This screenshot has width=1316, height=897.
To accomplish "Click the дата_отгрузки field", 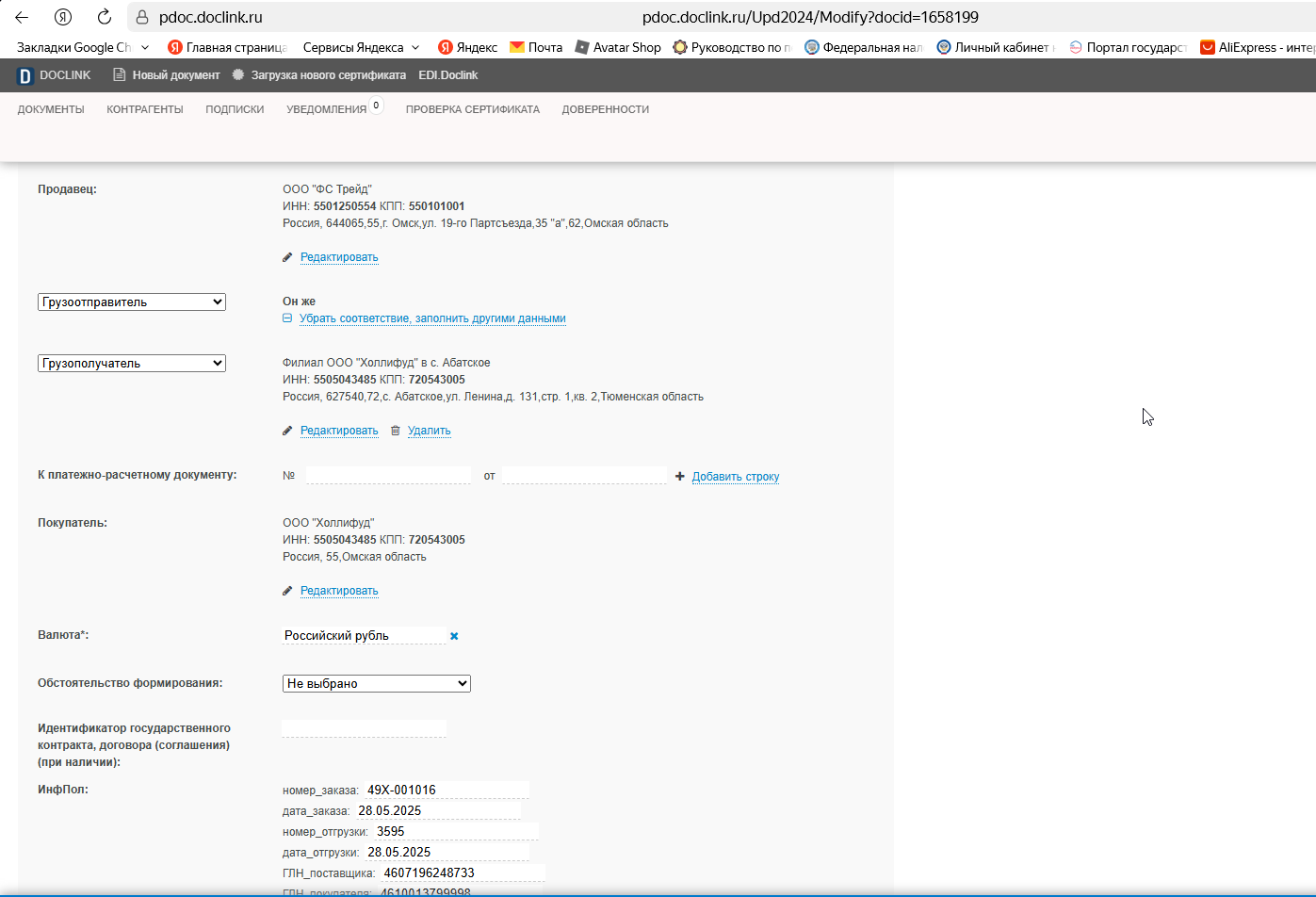I will click(447, 853).
